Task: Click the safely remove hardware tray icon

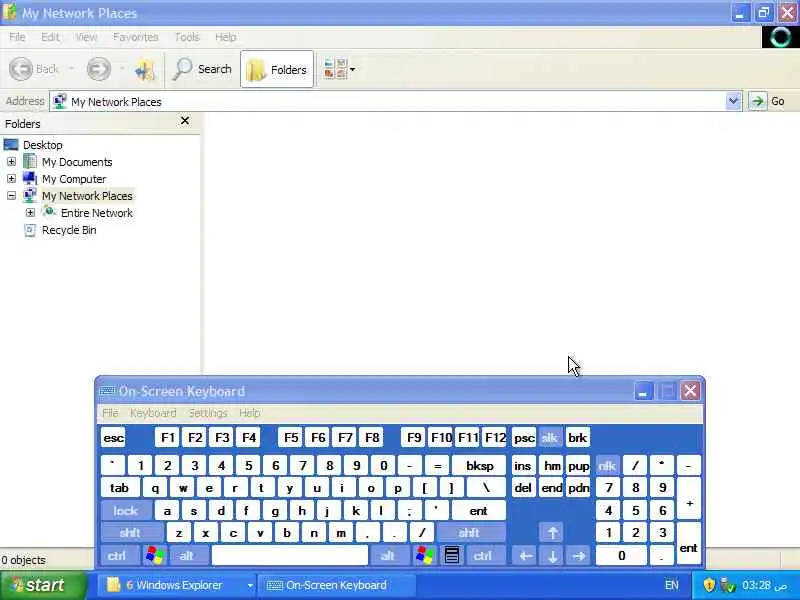Action: pos(728,585)
